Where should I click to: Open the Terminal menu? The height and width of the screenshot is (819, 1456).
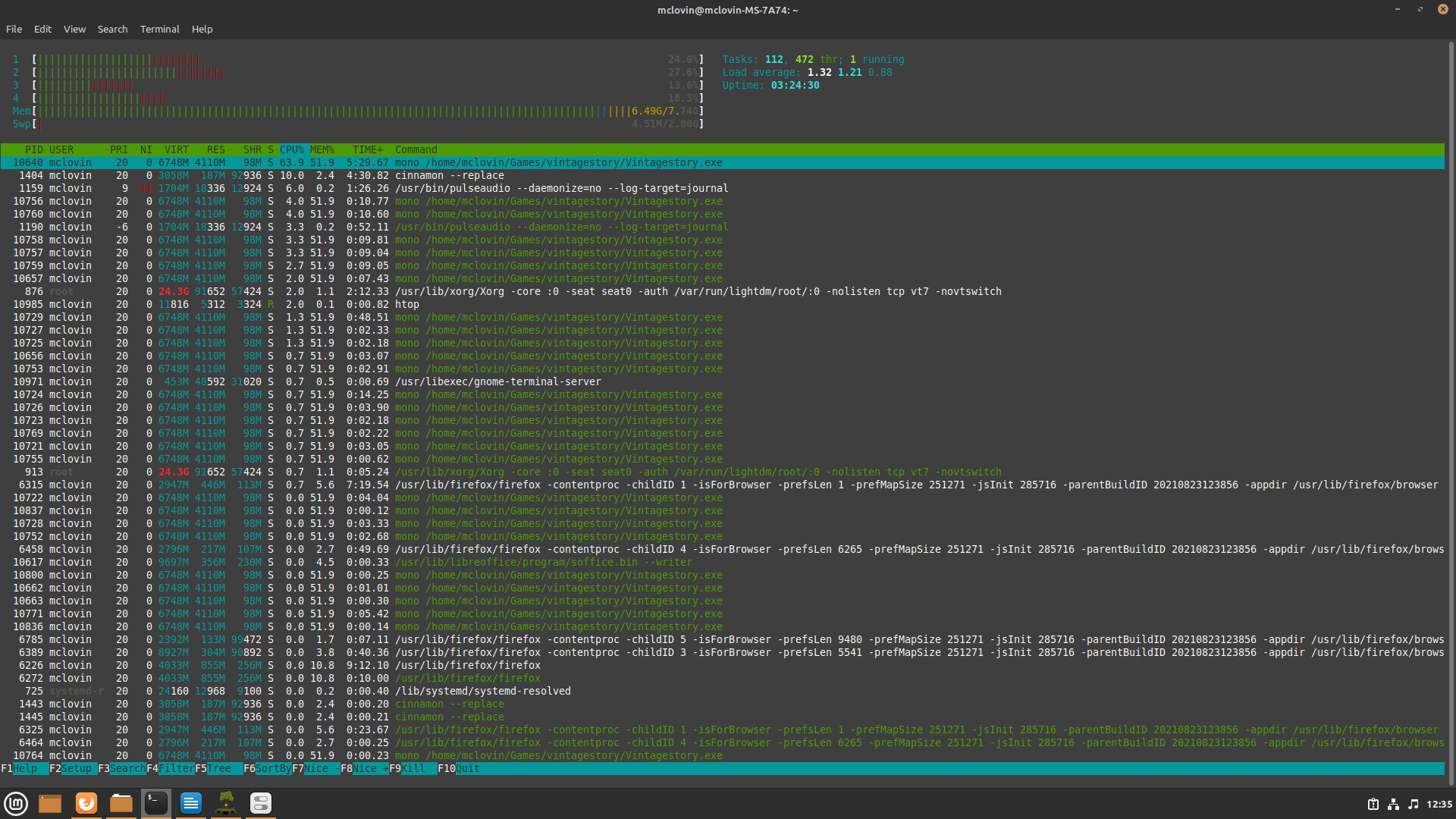[x=159, y=29]
